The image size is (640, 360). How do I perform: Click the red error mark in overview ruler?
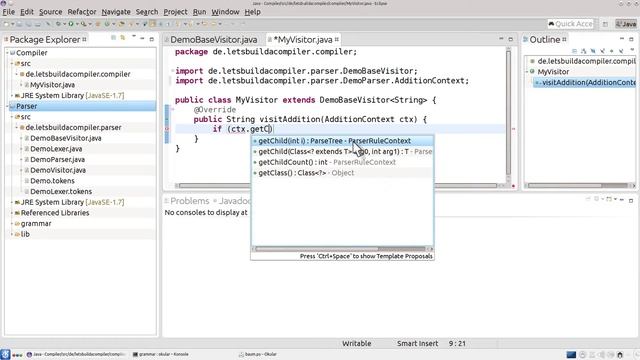513,129
